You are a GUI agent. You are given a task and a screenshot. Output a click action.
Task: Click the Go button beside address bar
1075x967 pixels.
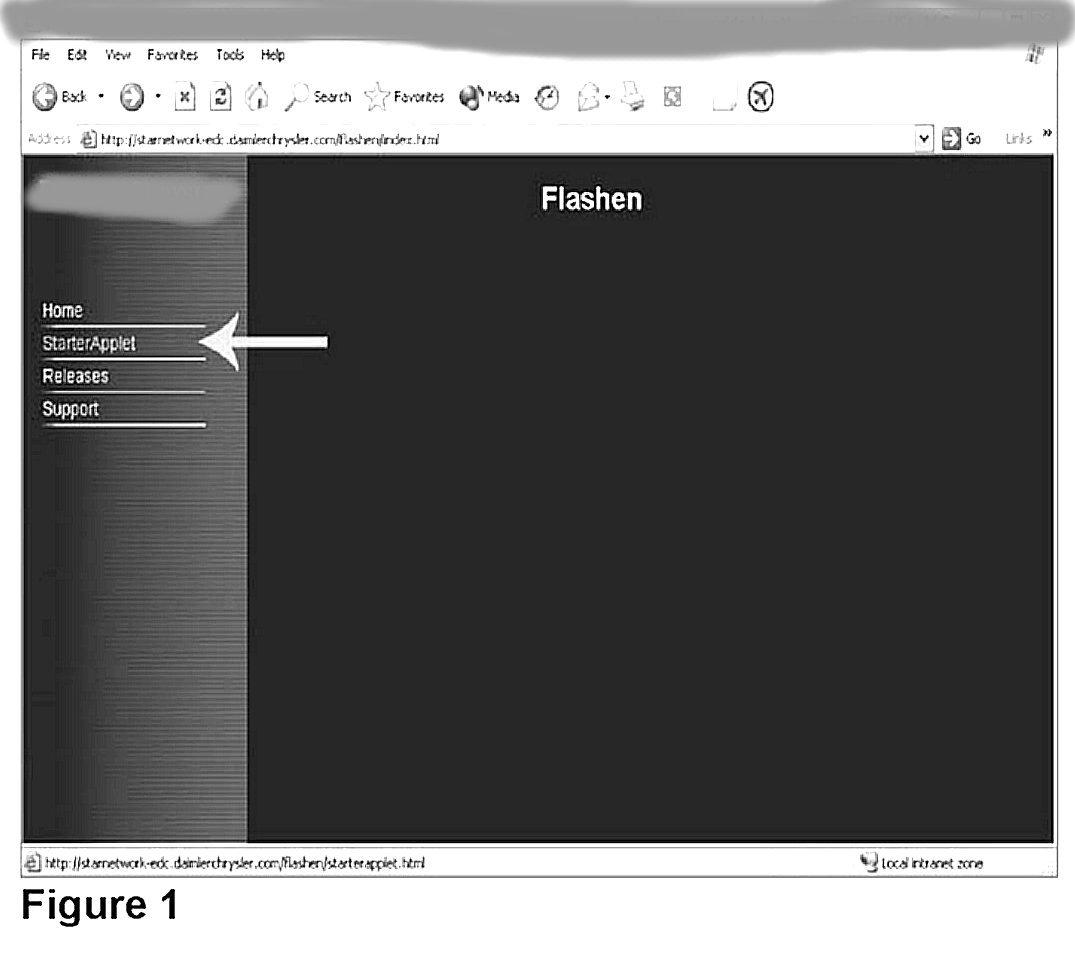click(x=962, y=139)
